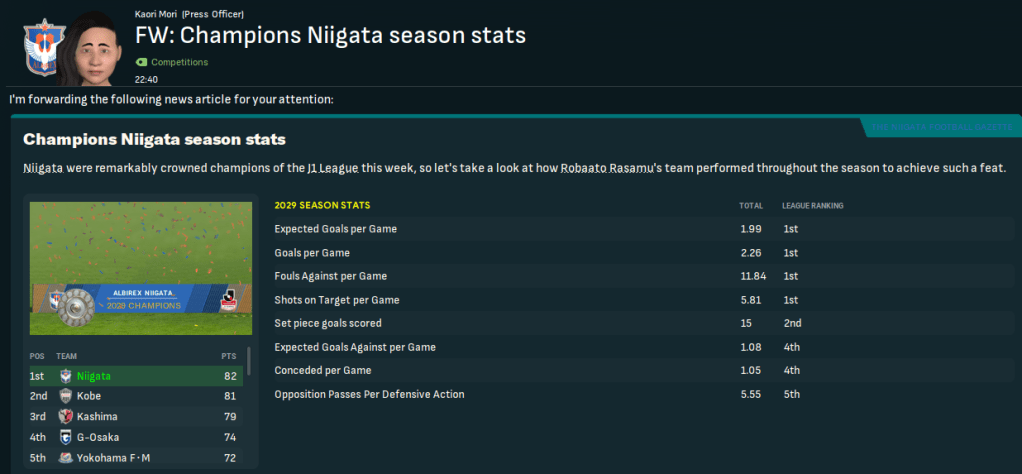Select Kashima team name in standings
Image resolution: width=1022 pixels, height=474 pixels.
[x=95, y=416]
